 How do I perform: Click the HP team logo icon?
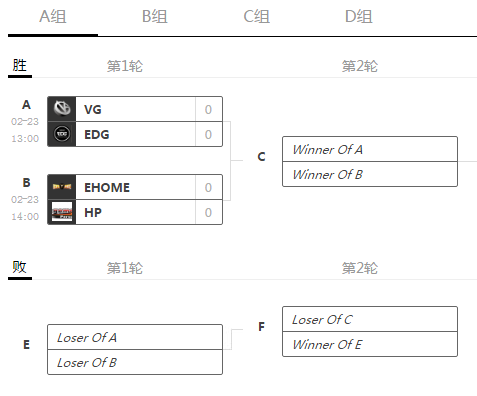[x=62, y=212]
